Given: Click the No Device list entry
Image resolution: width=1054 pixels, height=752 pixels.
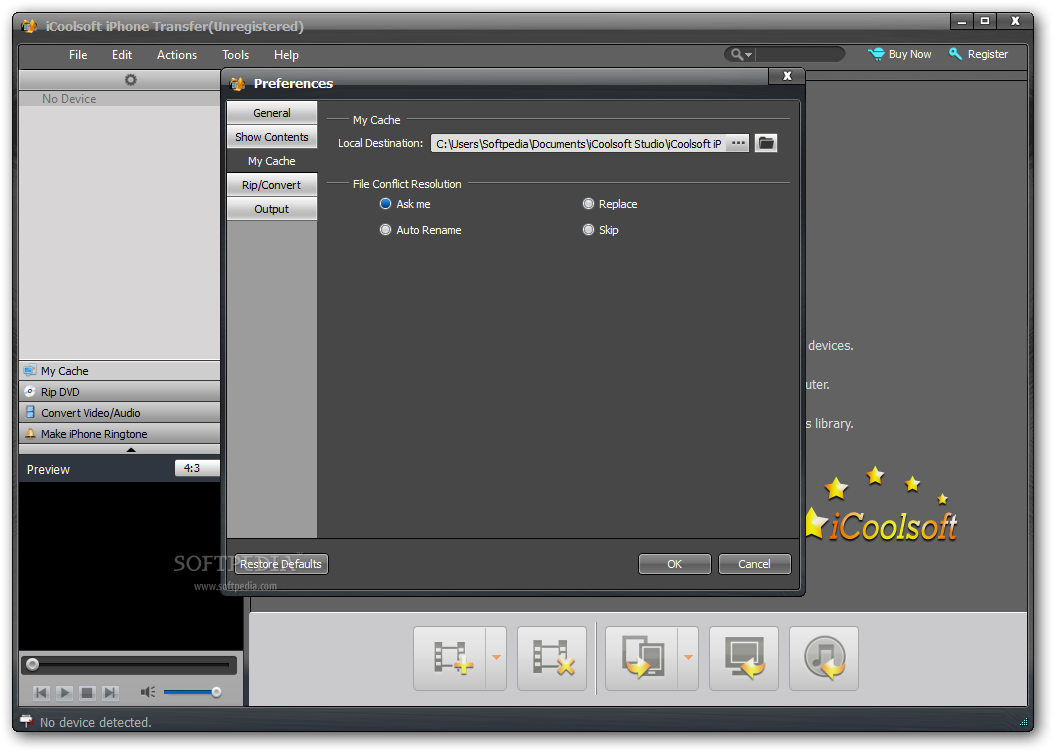Looking at the screenshot, I should tap(120, 99).
